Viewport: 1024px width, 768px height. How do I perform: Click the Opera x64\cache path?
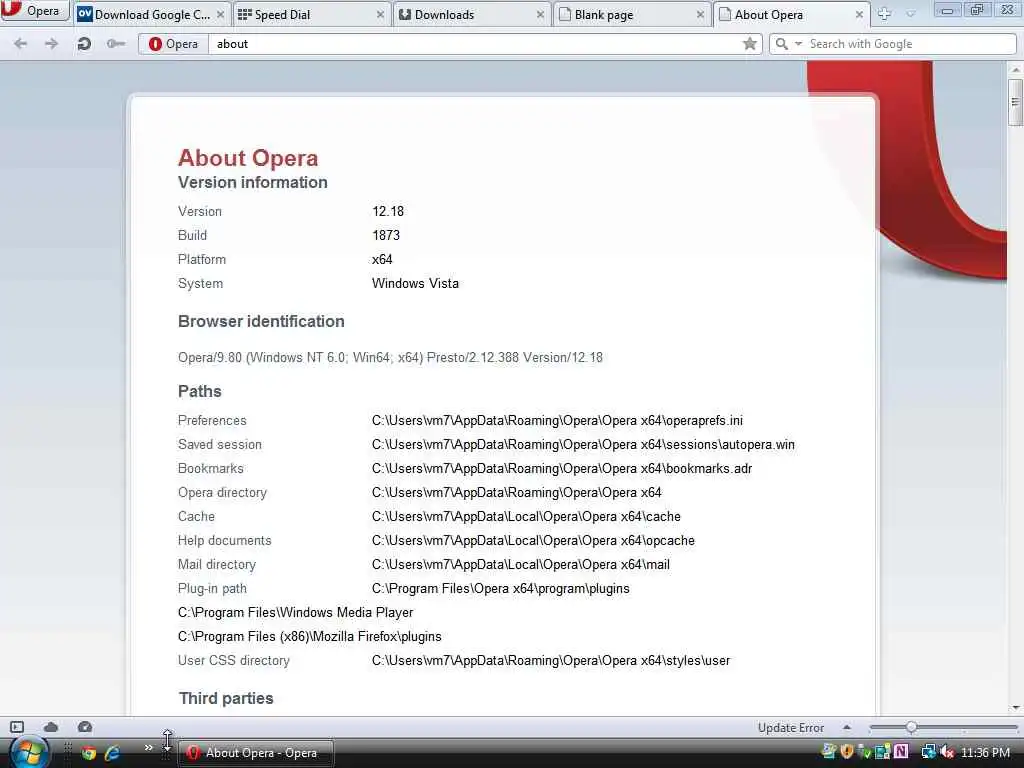point(526,517)
